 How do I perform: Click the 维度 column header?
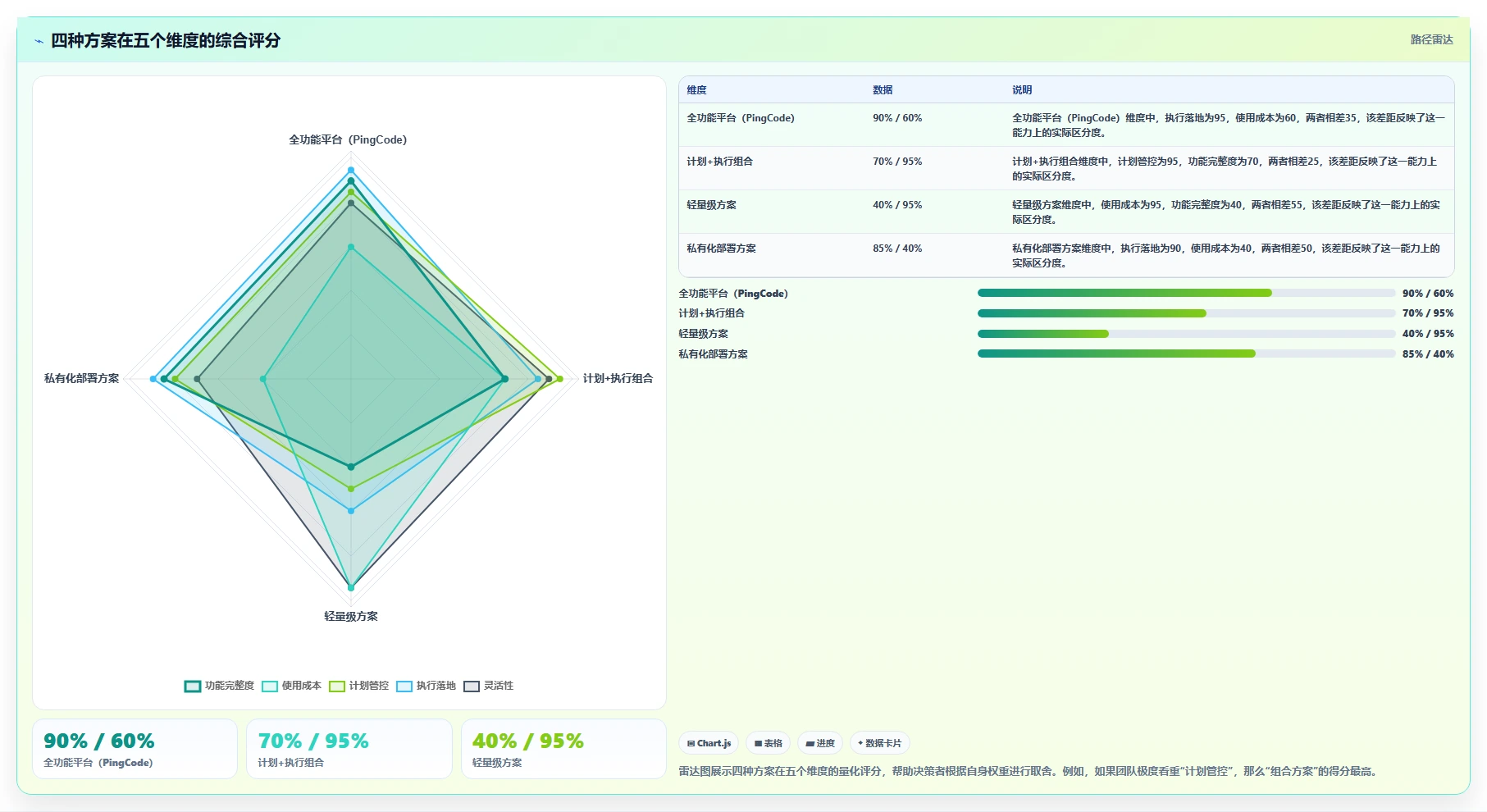click(x=696, y=90)
